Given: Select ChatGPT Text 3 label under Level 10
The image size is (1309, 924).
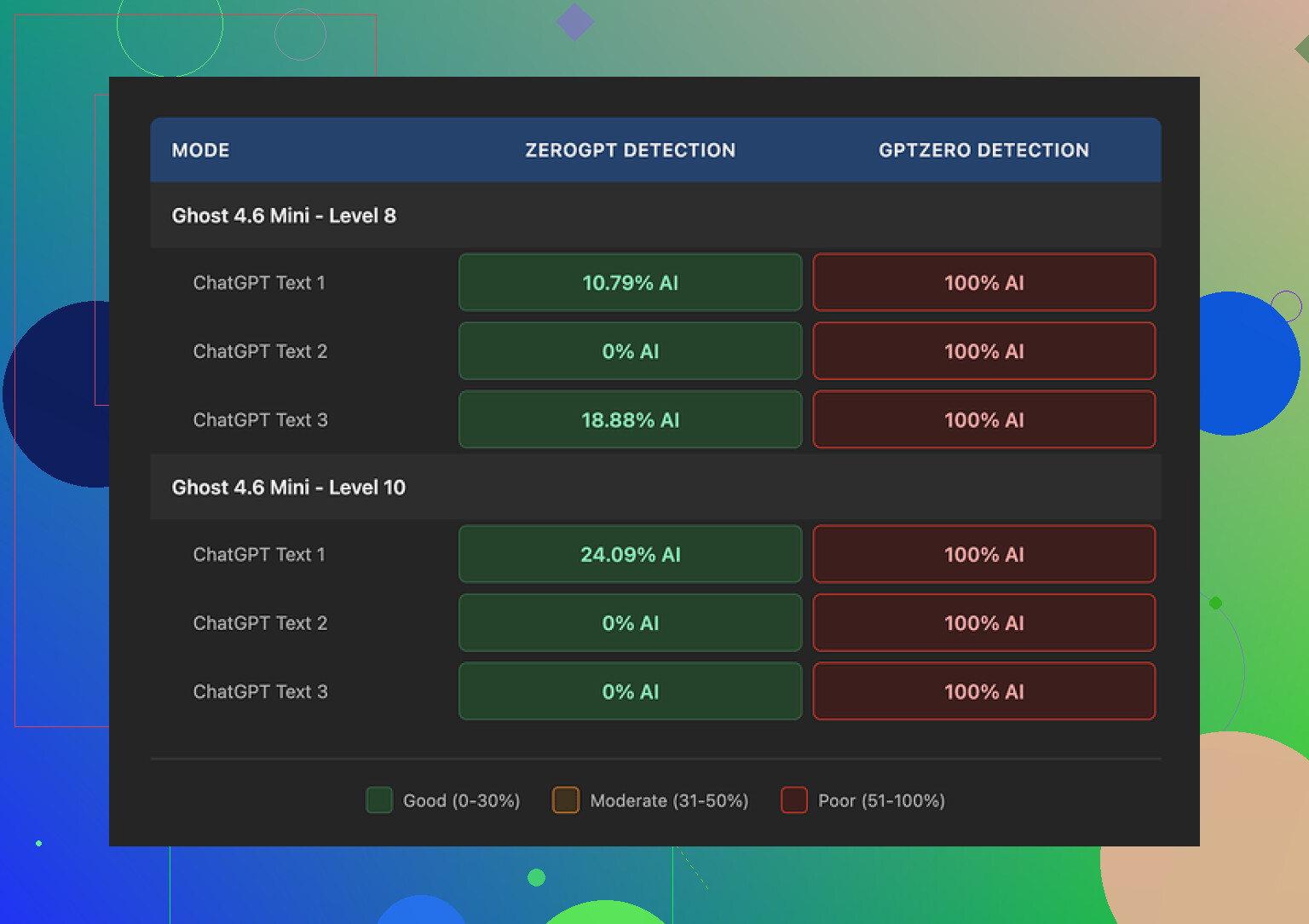Looking at the screenshot, I should [260, 692].
